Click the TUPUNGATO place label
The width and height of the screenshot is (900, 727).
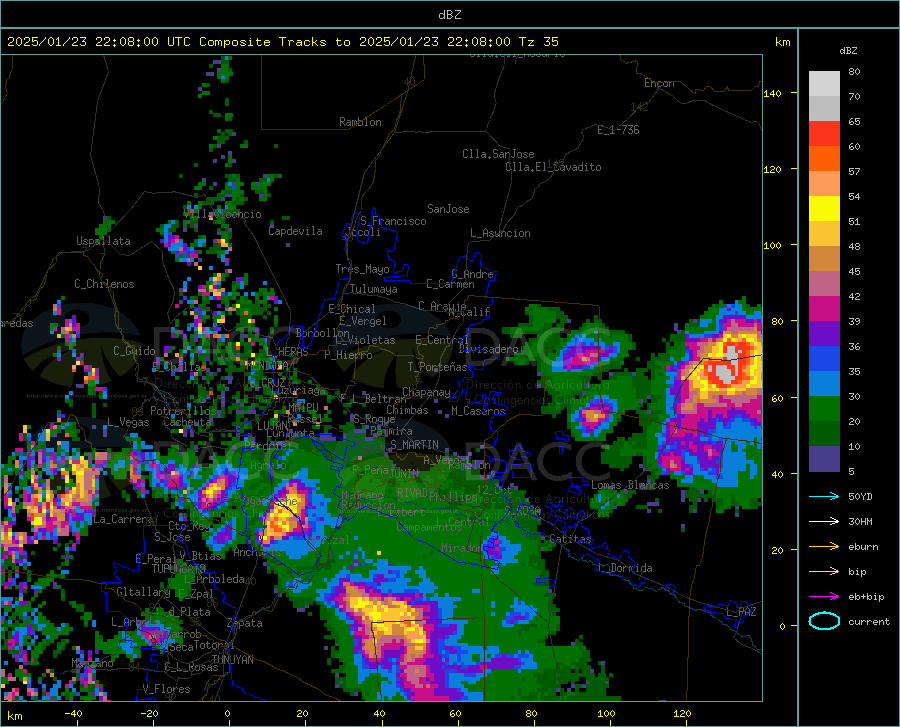(x=179, y=569)
